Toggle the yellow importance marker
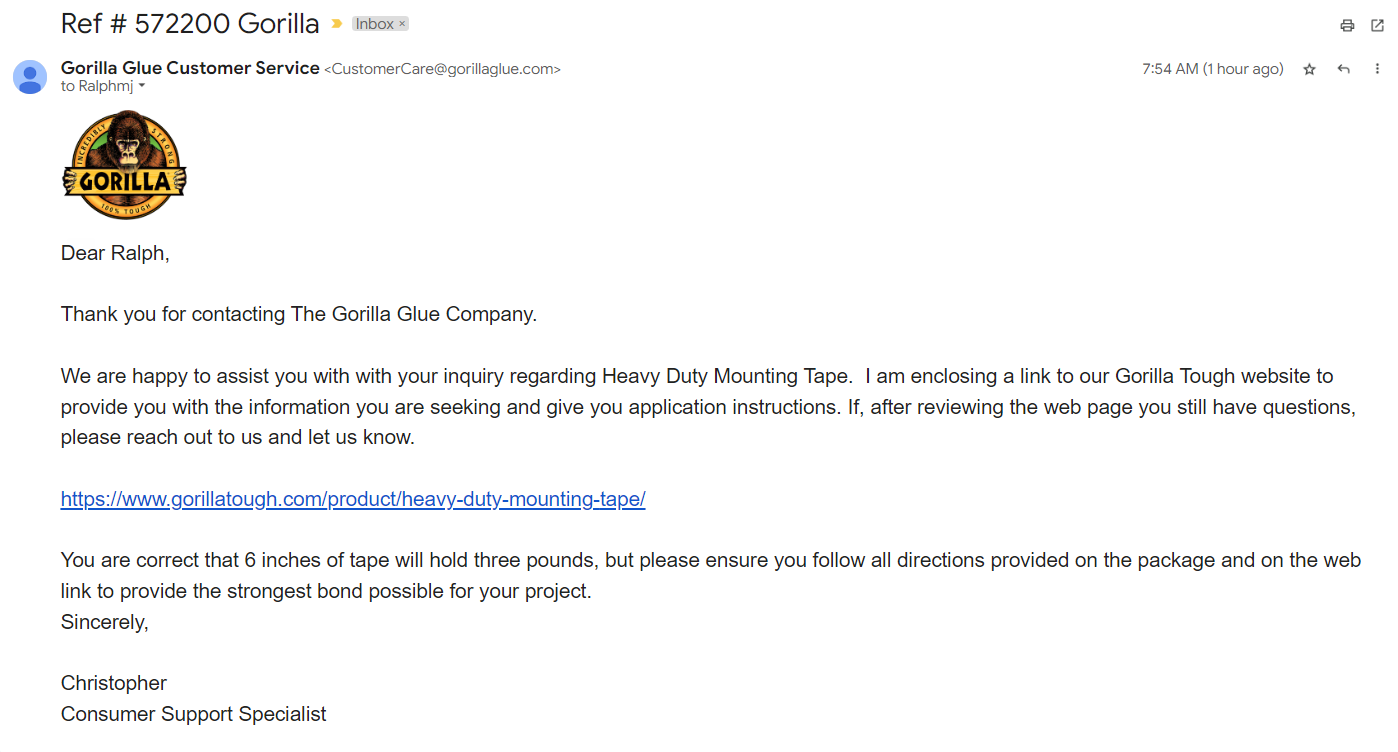The width and height of the screenshot is (1398, 752). (x=337, y=24)
